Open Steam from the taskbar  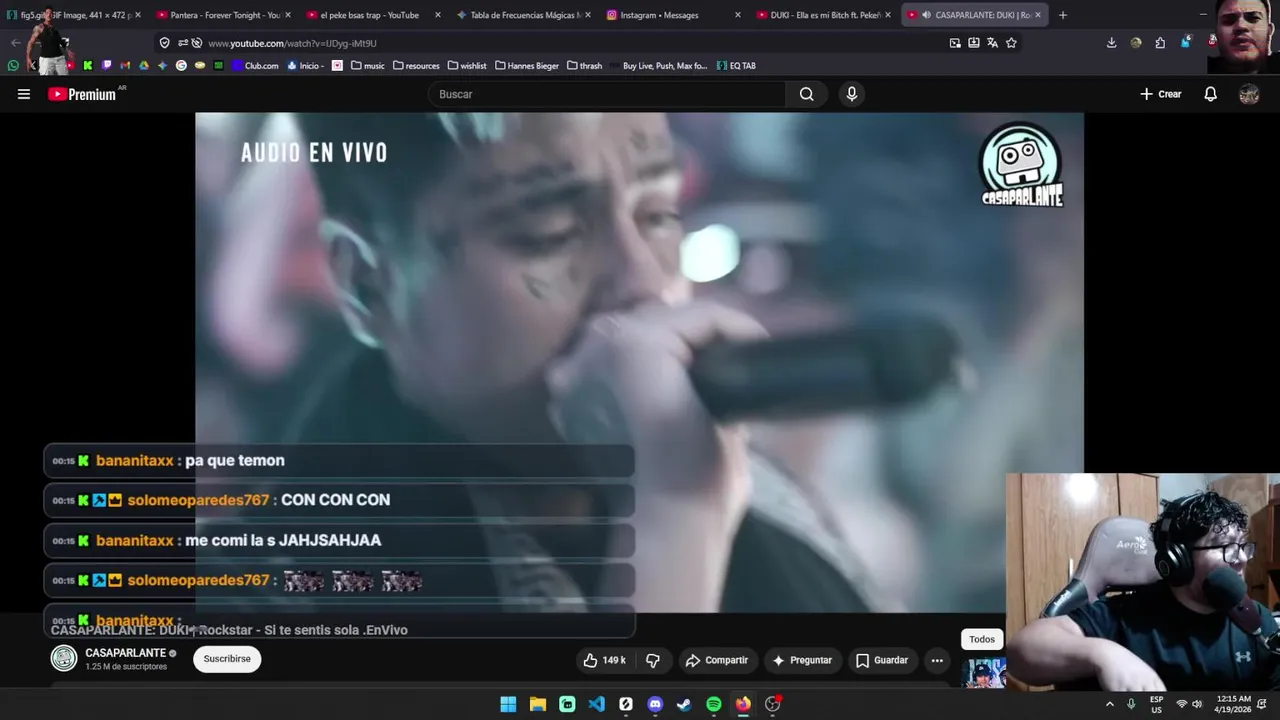click(x=684, y=704)
